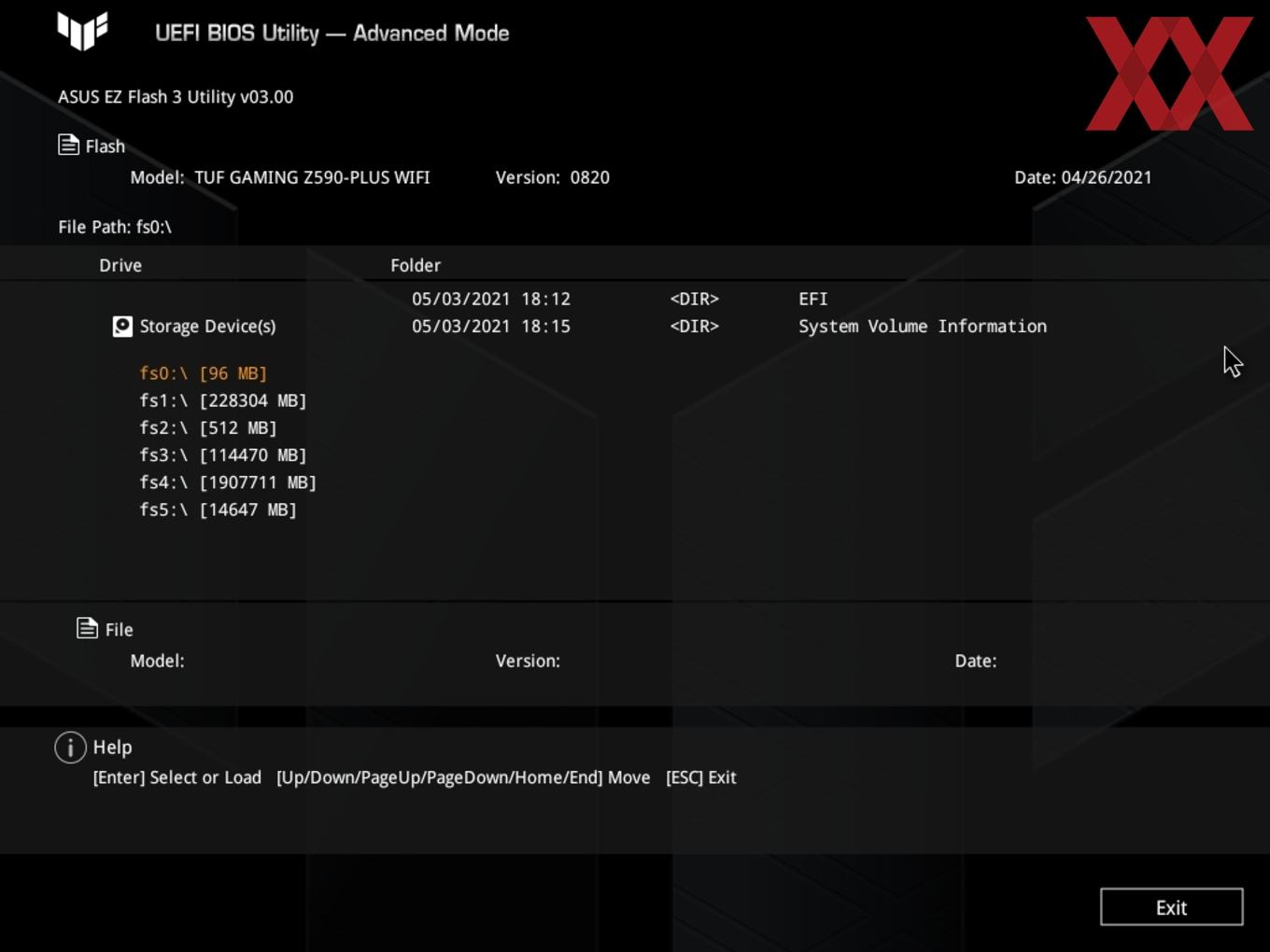Click the Version 0820 text
The width and height of the screenshot is (1270, 952).
[553, 177]
